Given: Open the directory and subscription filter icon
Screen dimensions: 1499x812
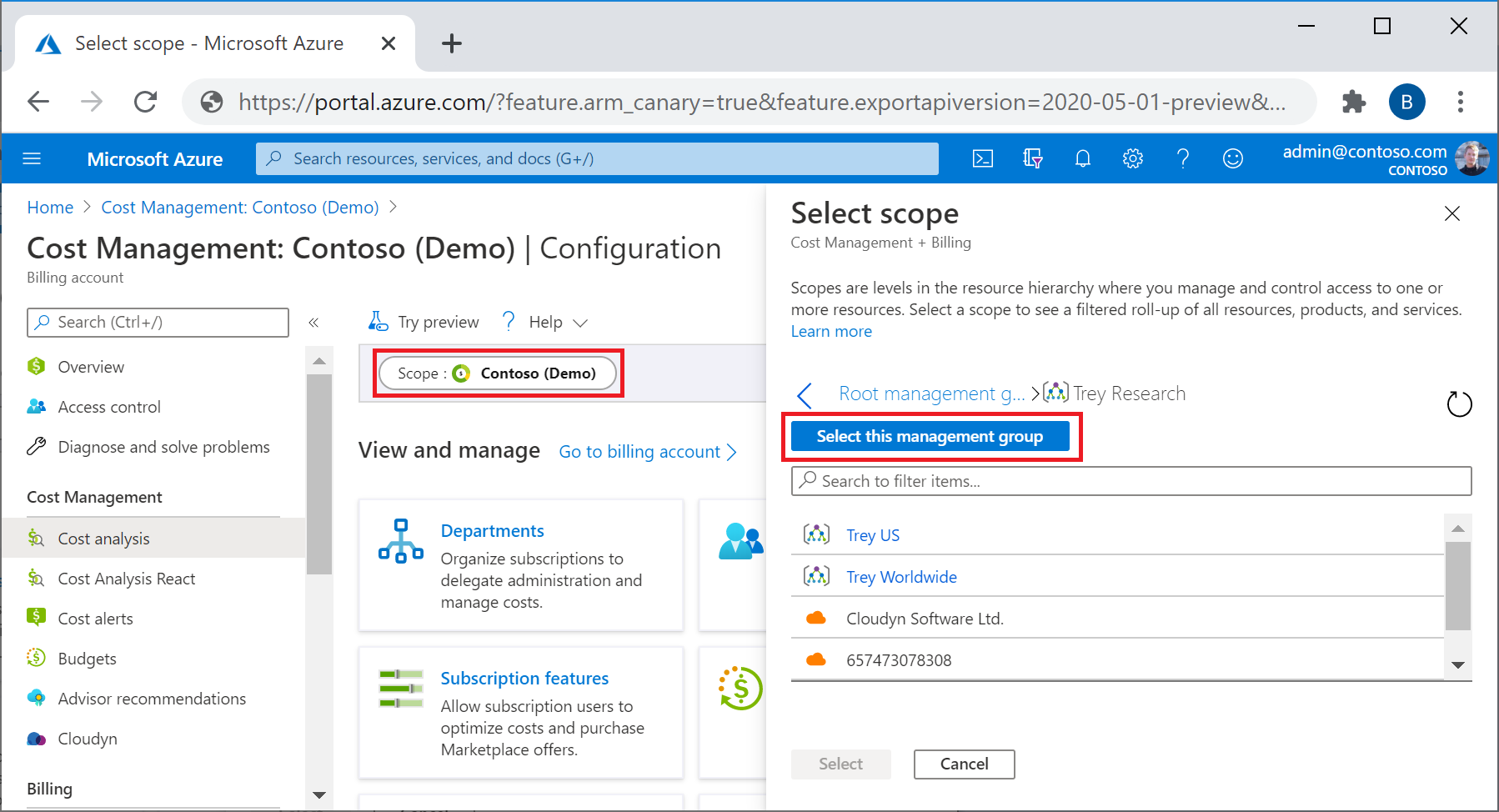Looking at the screenshot, I should (x=1033, y=158).
